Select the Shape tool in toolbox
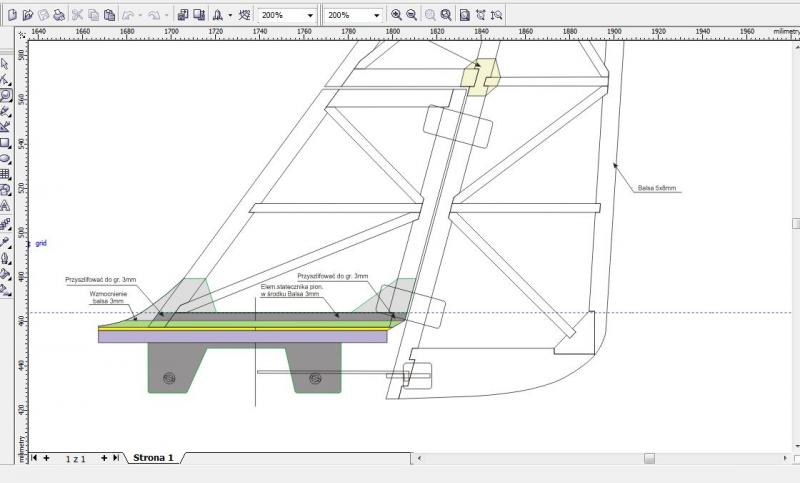800x483 pixels. click(6, 79)
